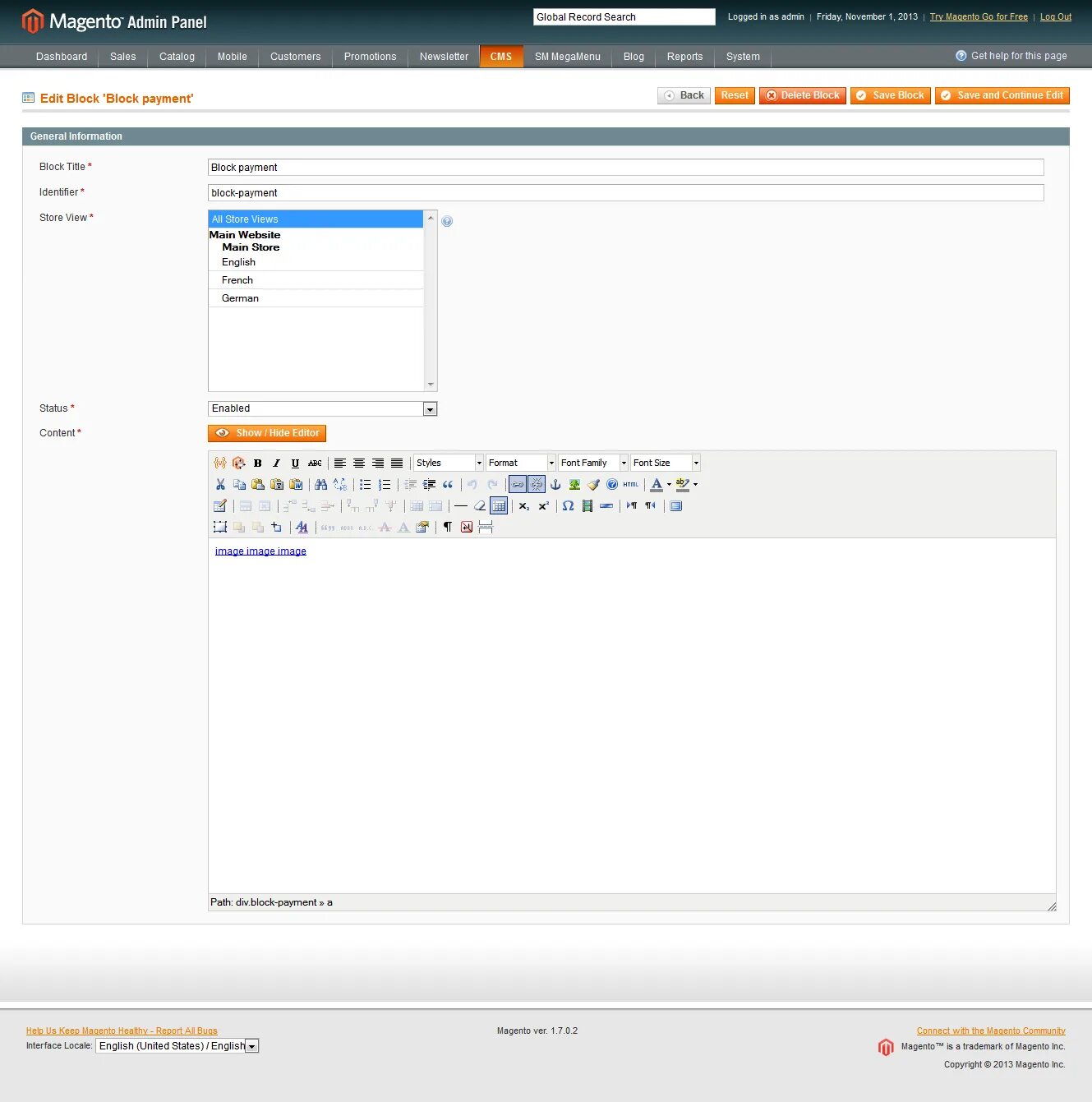Insert an anchor with the anchor icon

tap(555, 485)
